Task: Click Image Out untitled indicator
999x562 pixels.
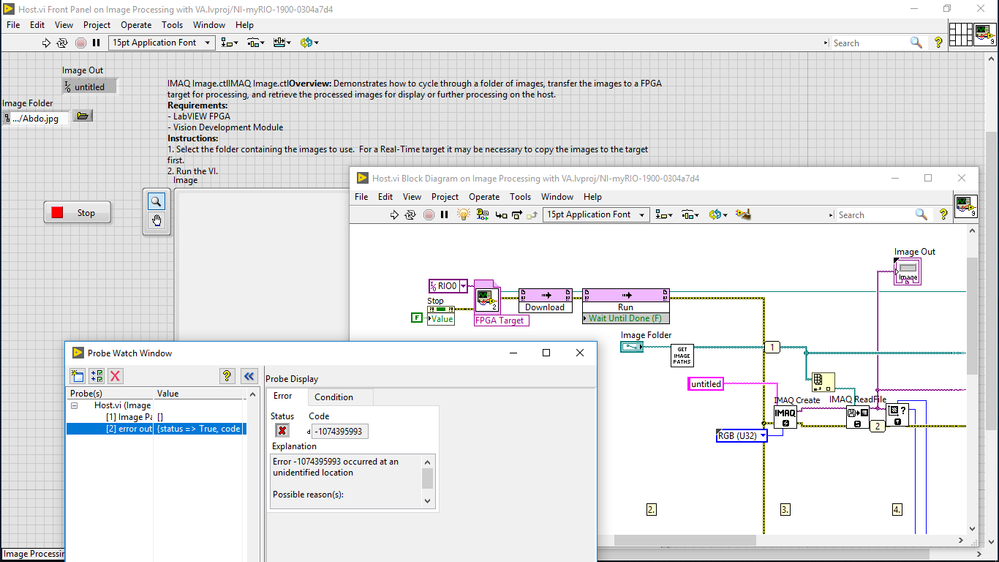Action: tap(89, 87)
